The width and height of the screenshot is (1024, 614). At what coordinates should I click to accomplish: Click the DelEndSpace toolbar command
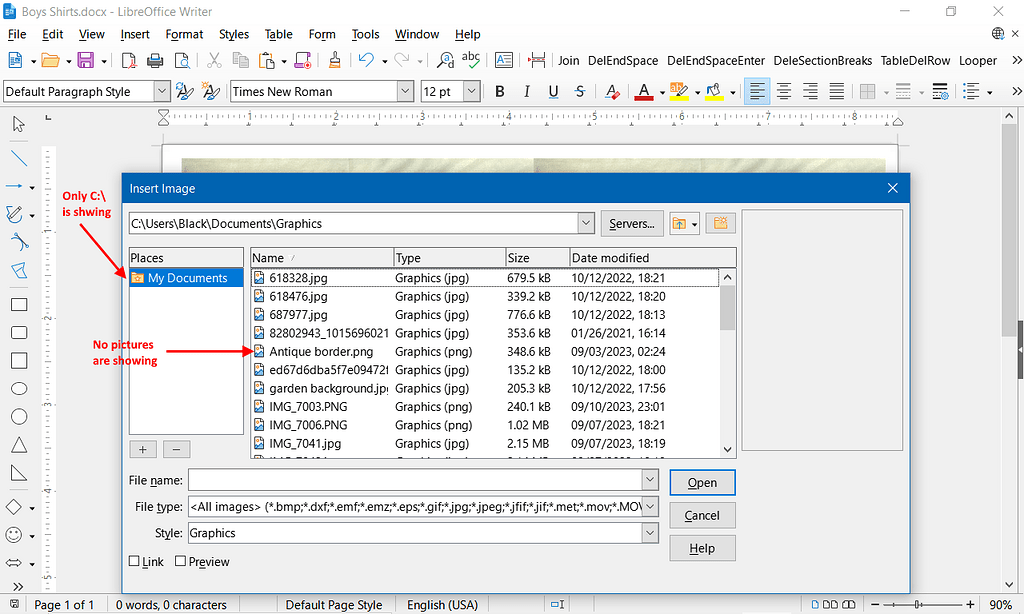point(622,60)
